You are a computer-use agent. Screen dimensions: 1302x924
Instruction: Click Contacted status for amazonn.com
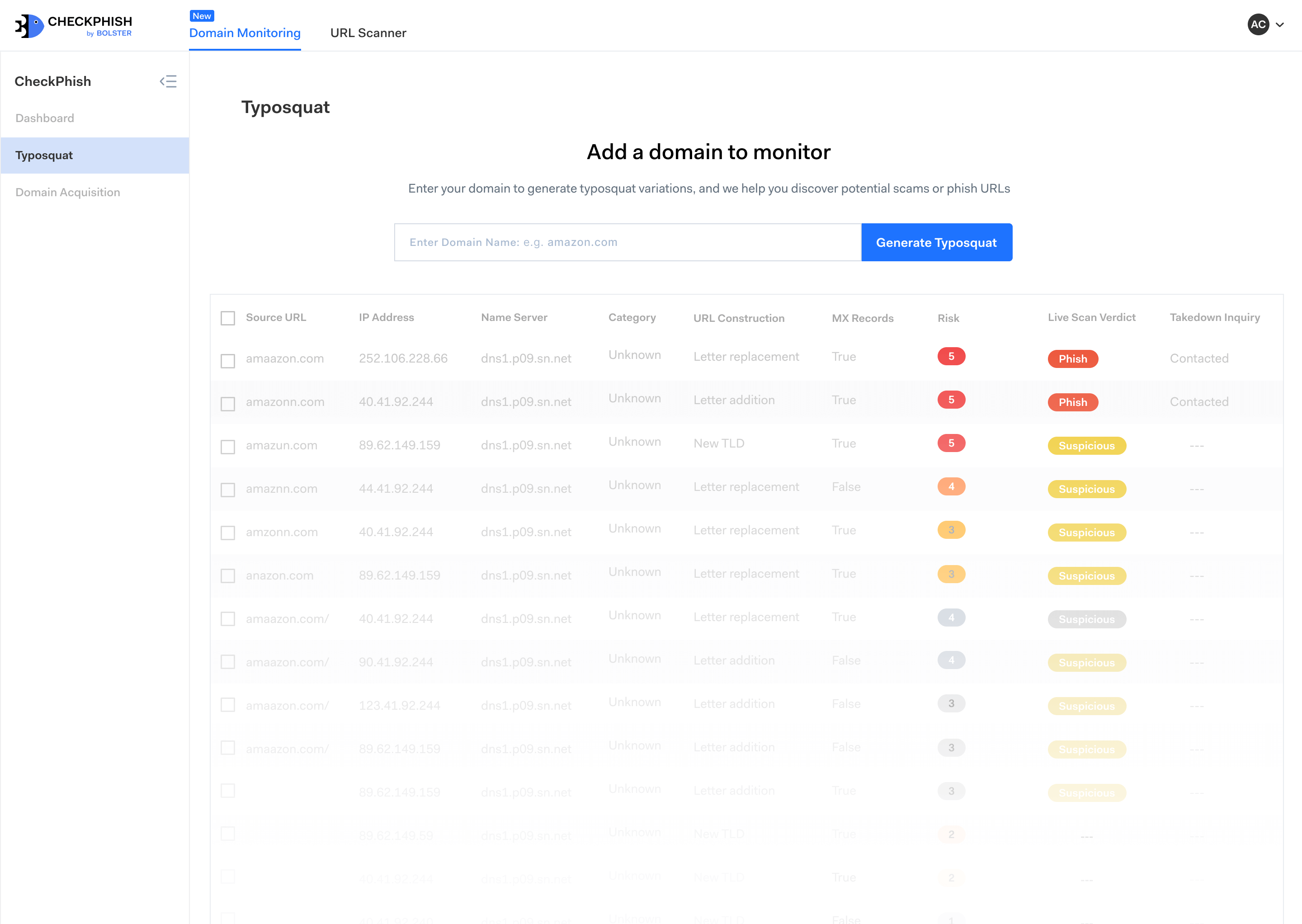[x=1199, y=402]
